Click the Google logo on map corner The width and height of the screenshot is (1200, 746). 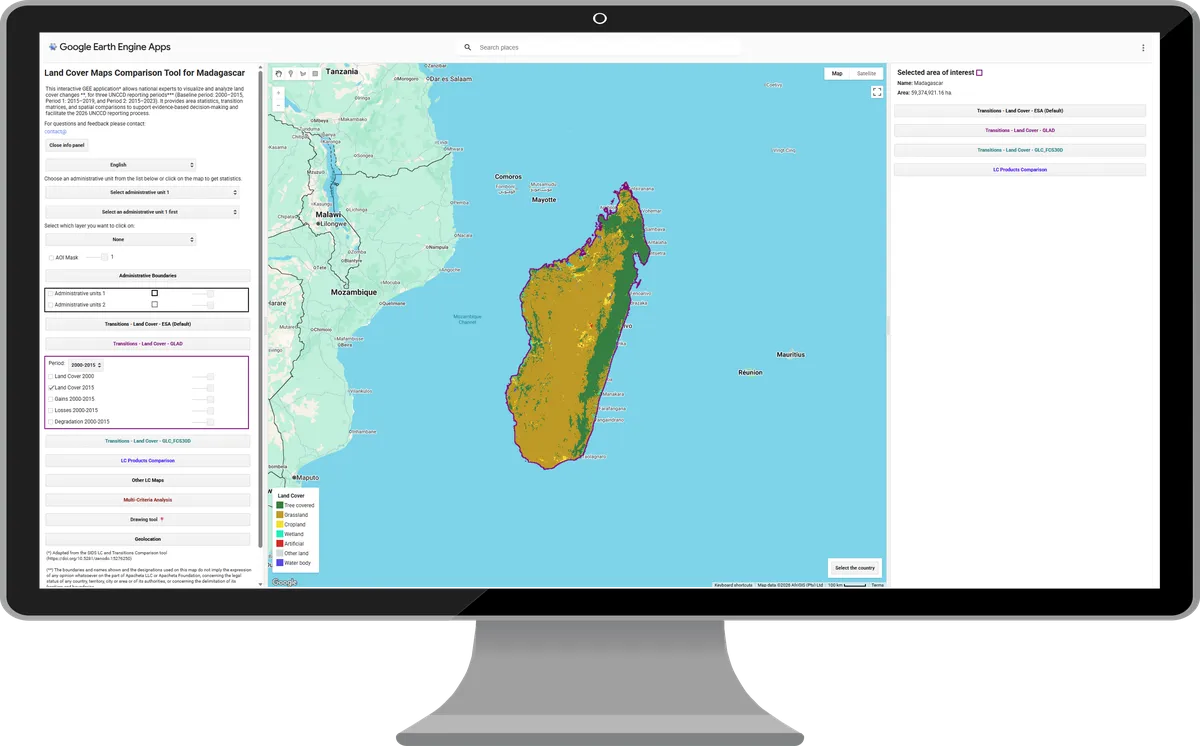285,582
